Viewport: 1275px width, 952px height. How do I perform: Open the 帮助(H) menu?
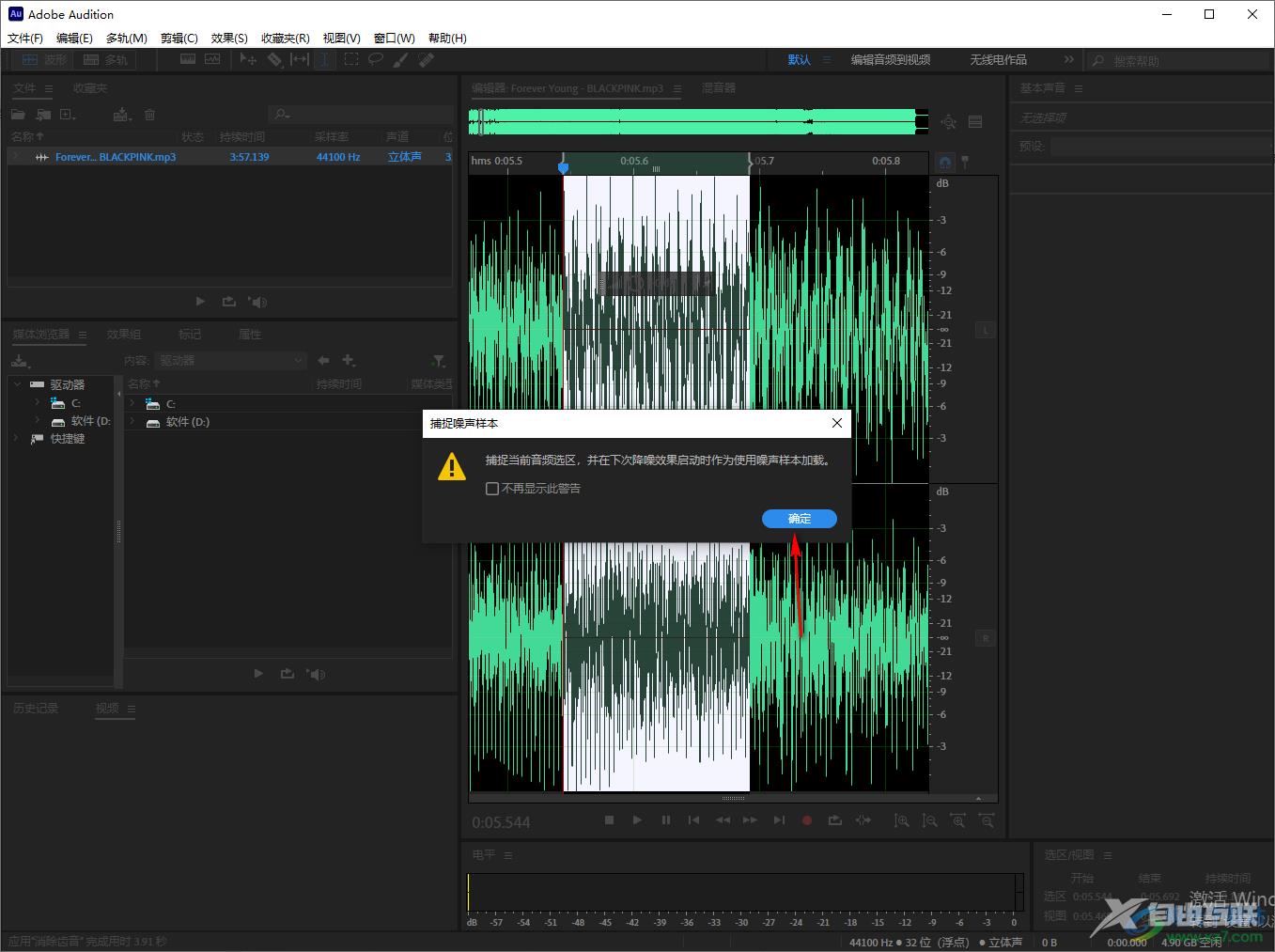pyautogui.click(x=447, y=39)
